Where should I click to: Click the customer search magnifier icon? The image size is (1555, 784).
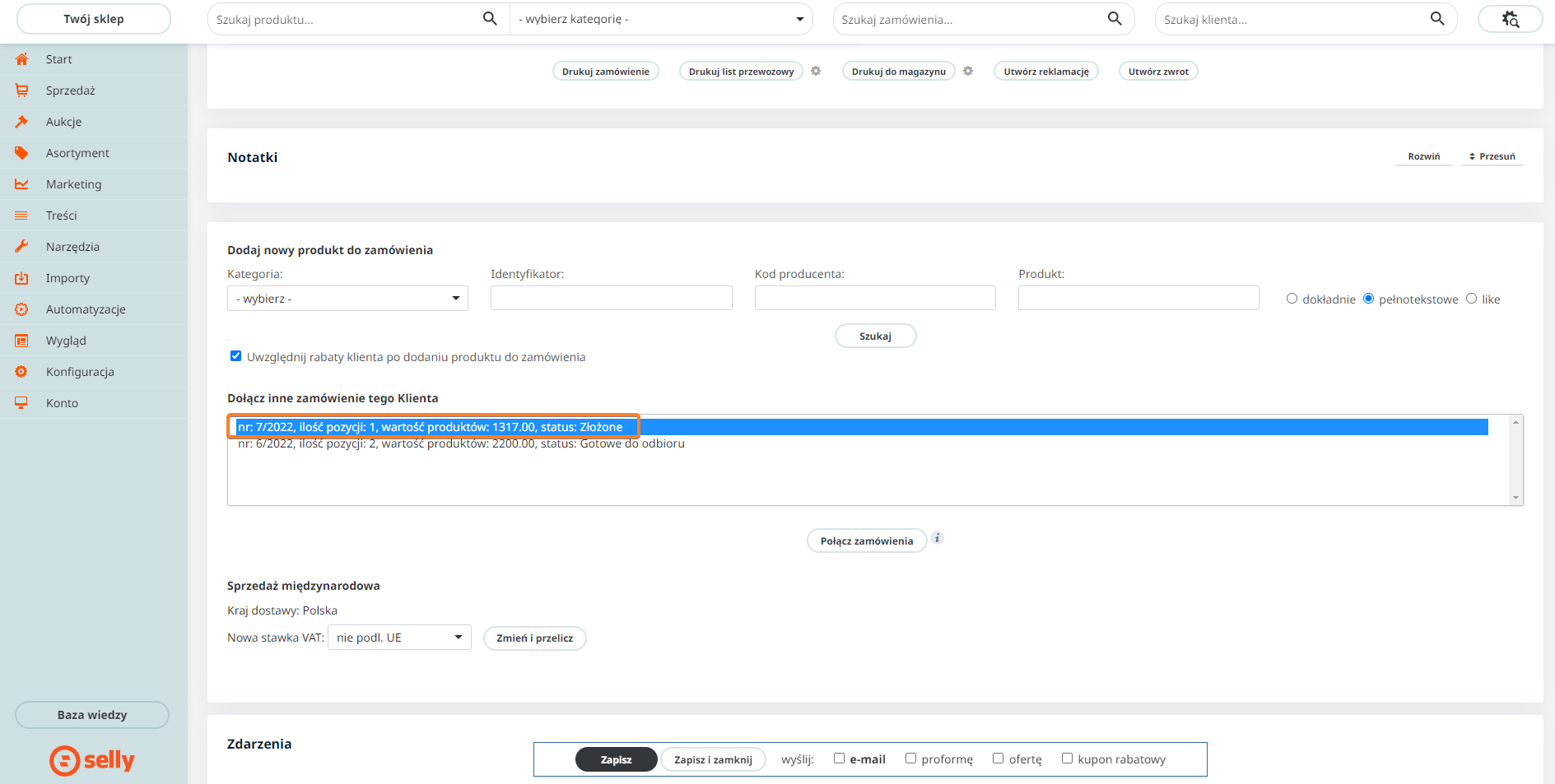point(1437,19)
